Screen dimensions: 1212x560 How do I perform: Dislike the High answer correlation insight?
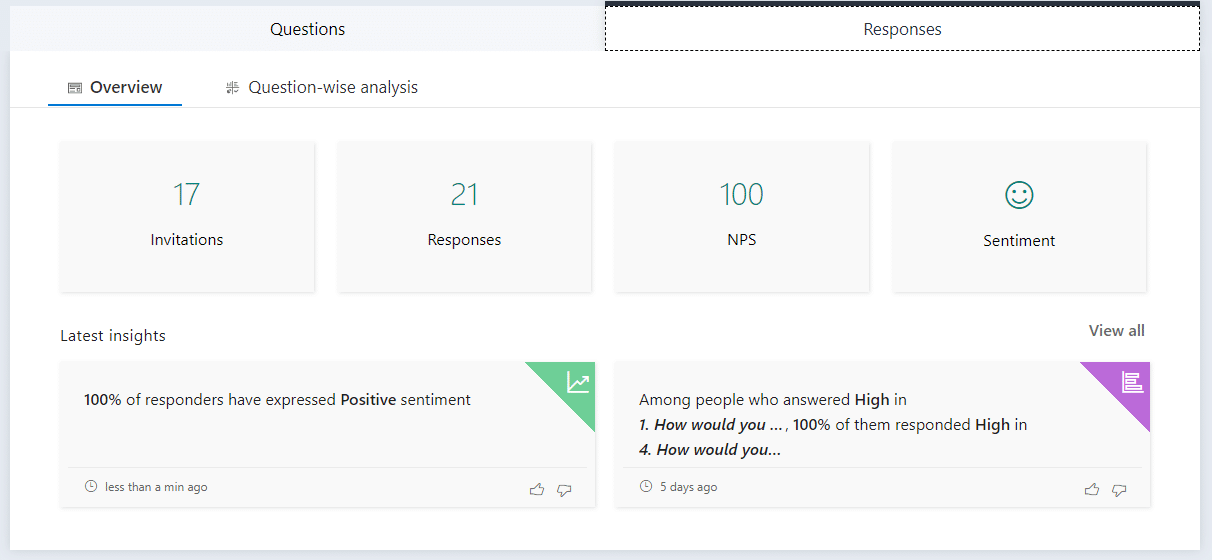[x=1119, y=489]
